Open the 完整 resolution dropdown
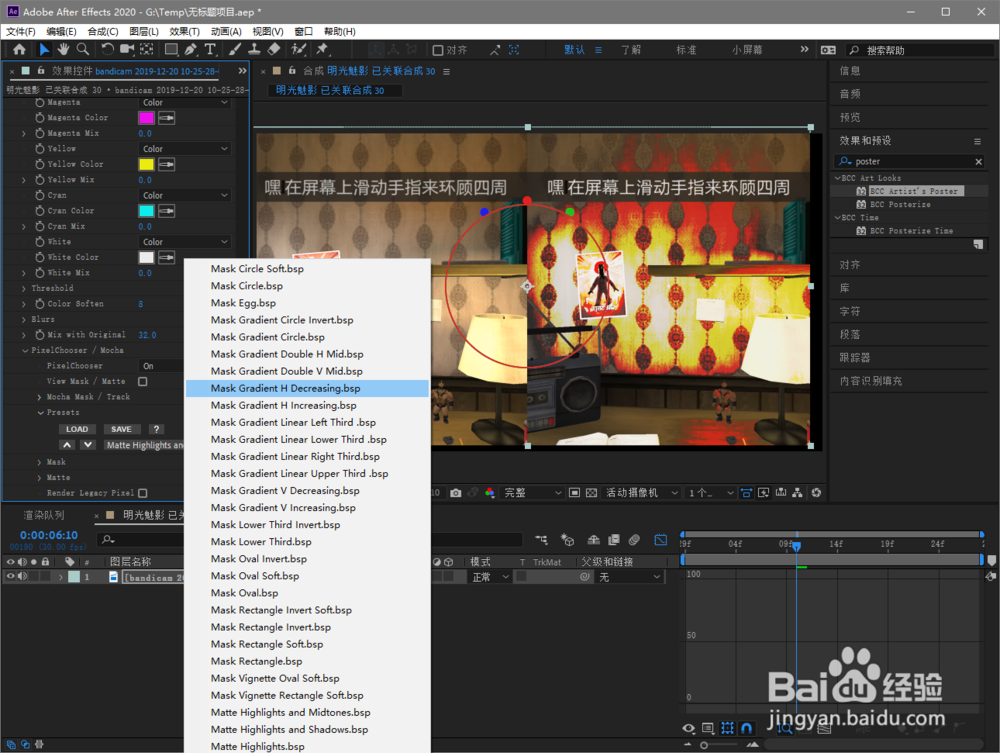Screen dimensions: 1000x753 (533, 493)
